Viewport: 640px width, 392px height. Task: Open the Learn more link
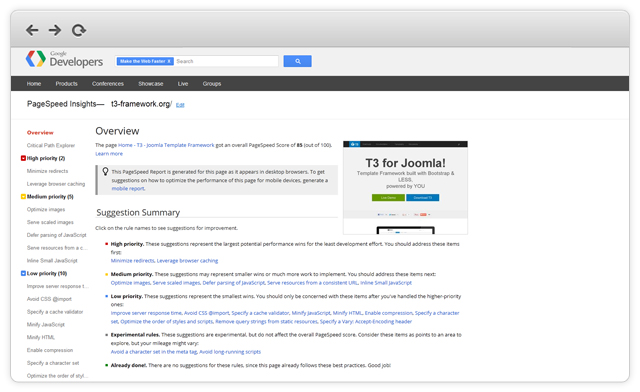109,154
